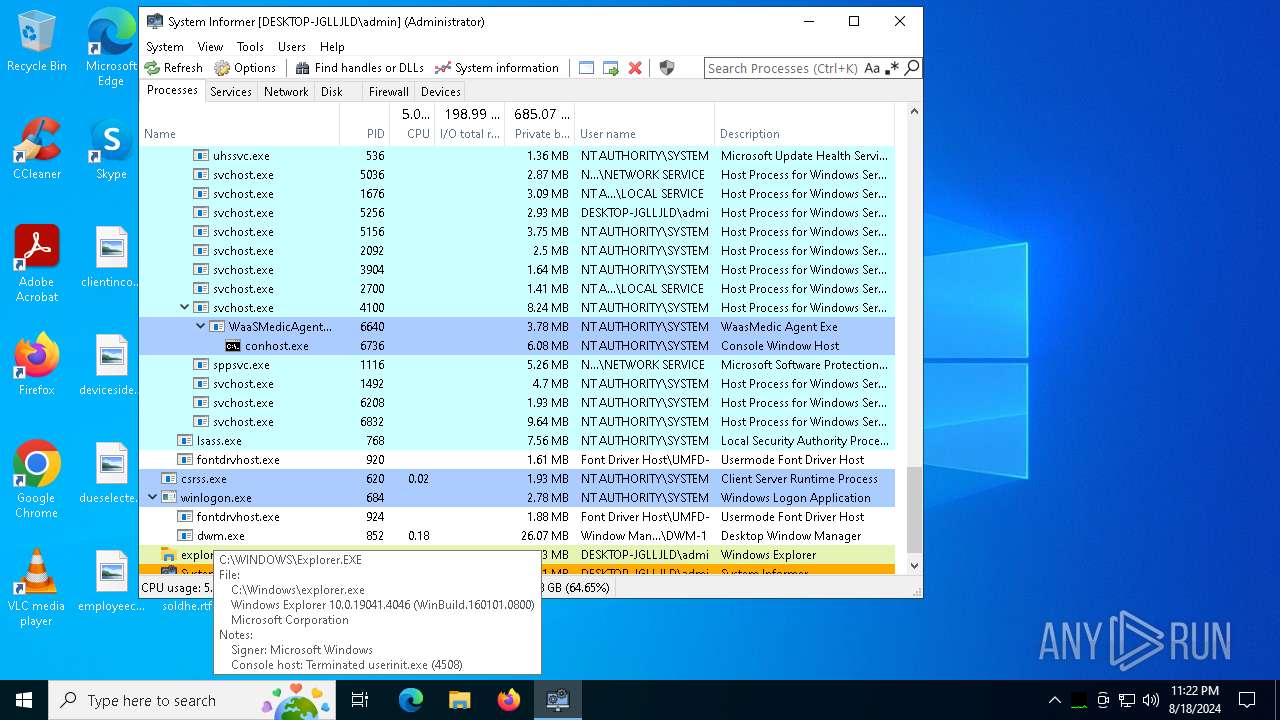The height and width of the screenshot is (720, 1280).
Task: Select the uhssvc.exe process row
Action: point(517,156)
